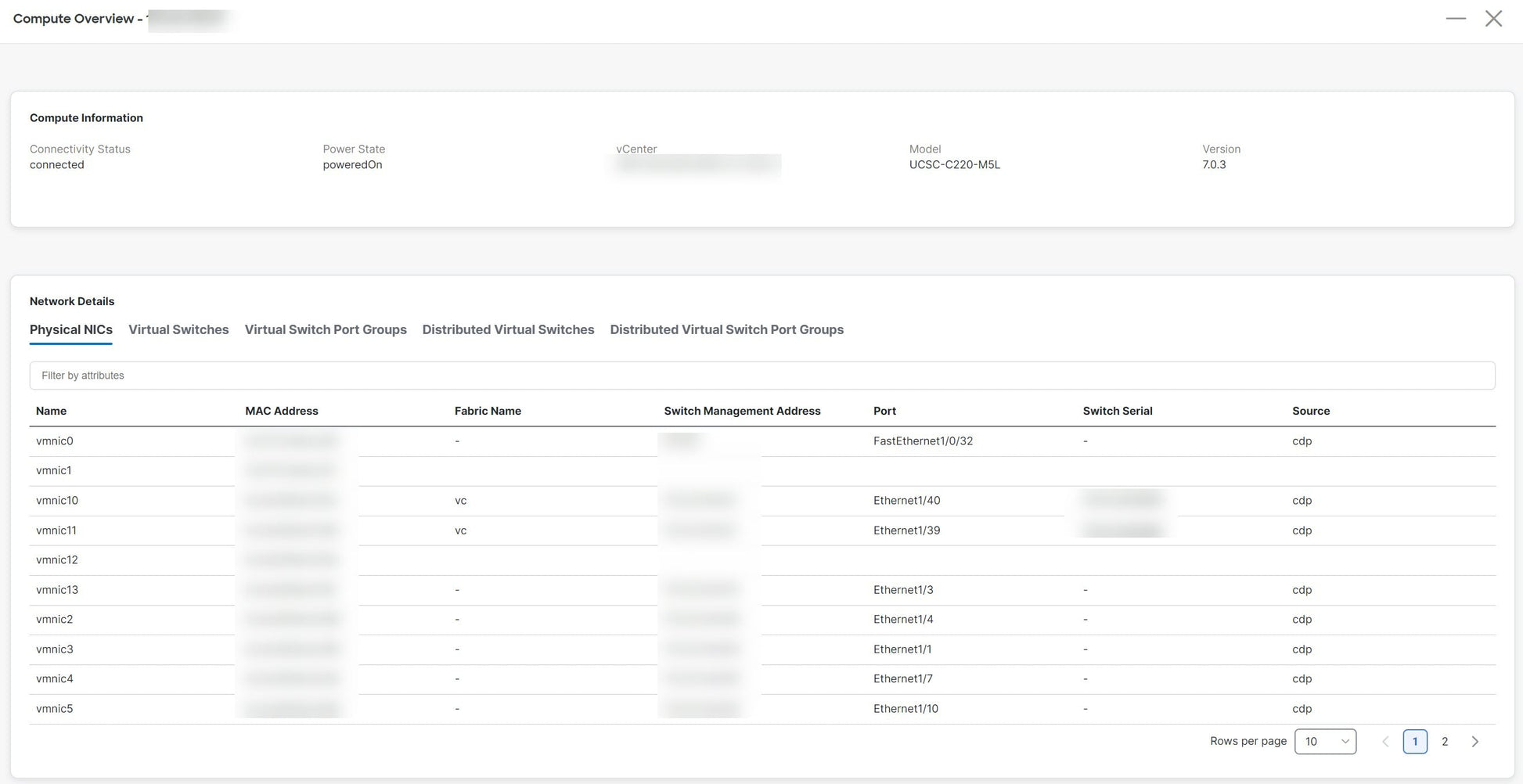The image size is (1523, 784).
Task: Click the Switch Serial column header
Action: [x=1117, y=412]
